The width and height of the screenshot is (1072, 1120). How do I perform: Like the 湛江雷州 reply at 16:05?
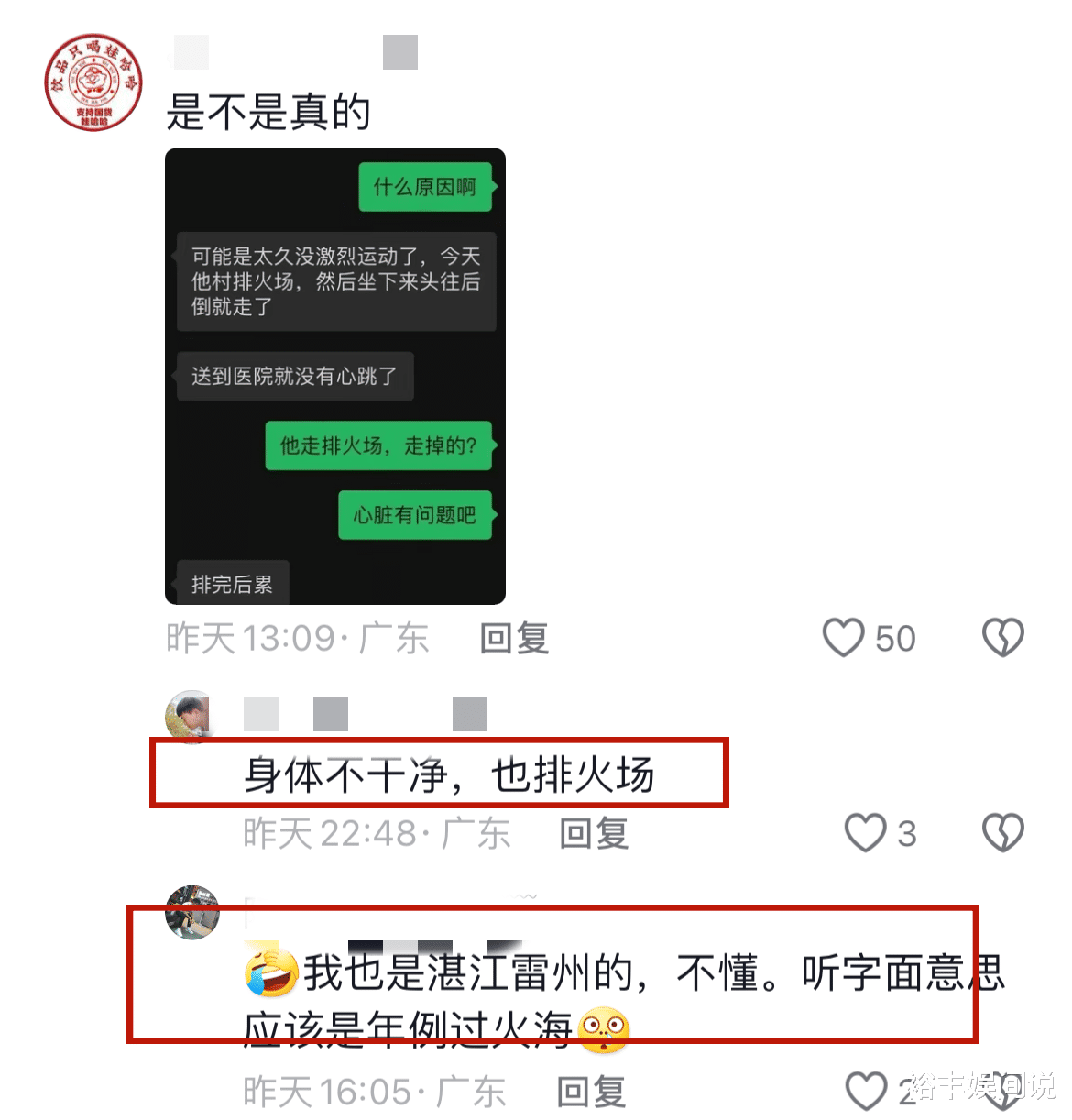coord(866,1092)
